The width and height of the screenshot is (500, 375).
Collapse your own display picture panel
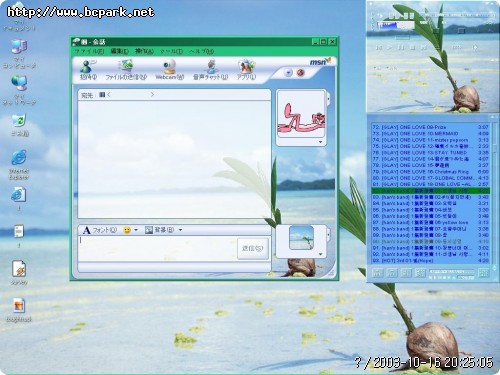[x=328, y=234]
